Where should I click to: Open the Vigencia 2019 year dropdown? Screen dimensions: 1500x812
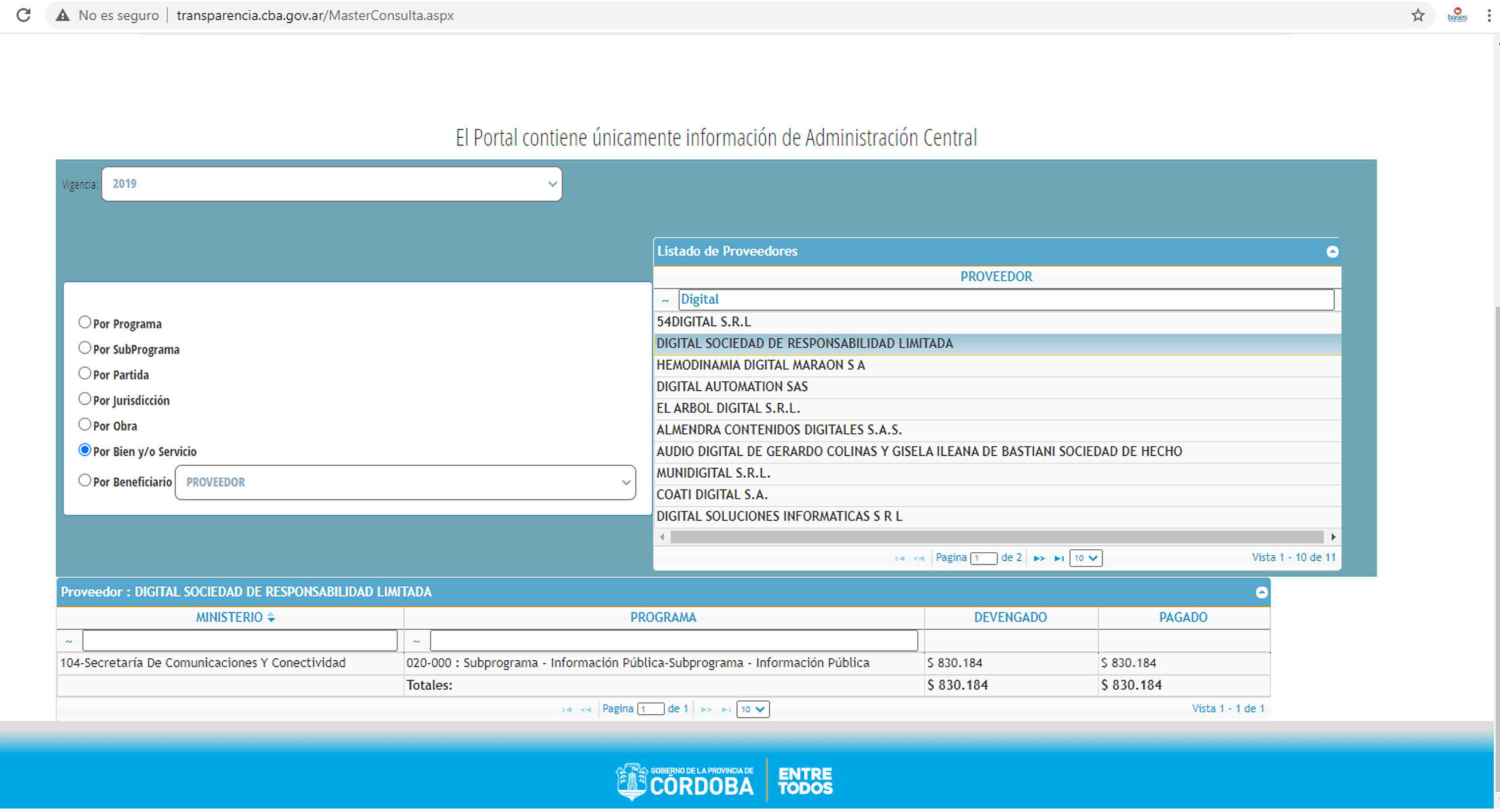pos(332,185)
